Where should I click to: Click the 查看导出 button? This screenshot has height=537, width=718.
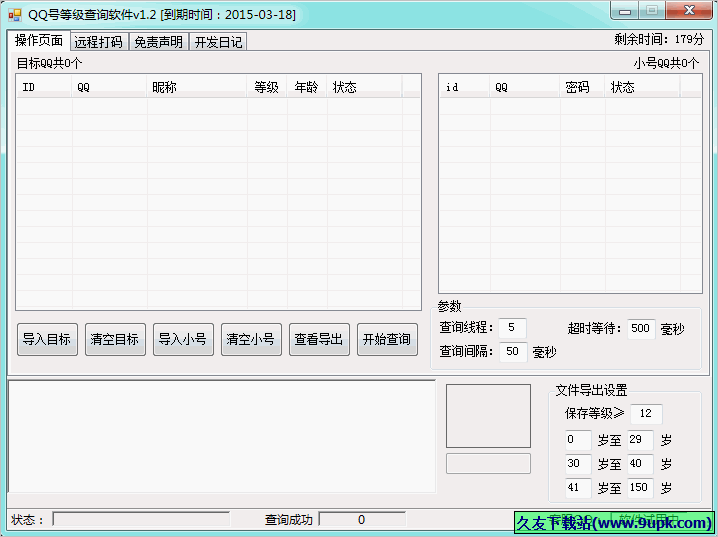point(319,339)
